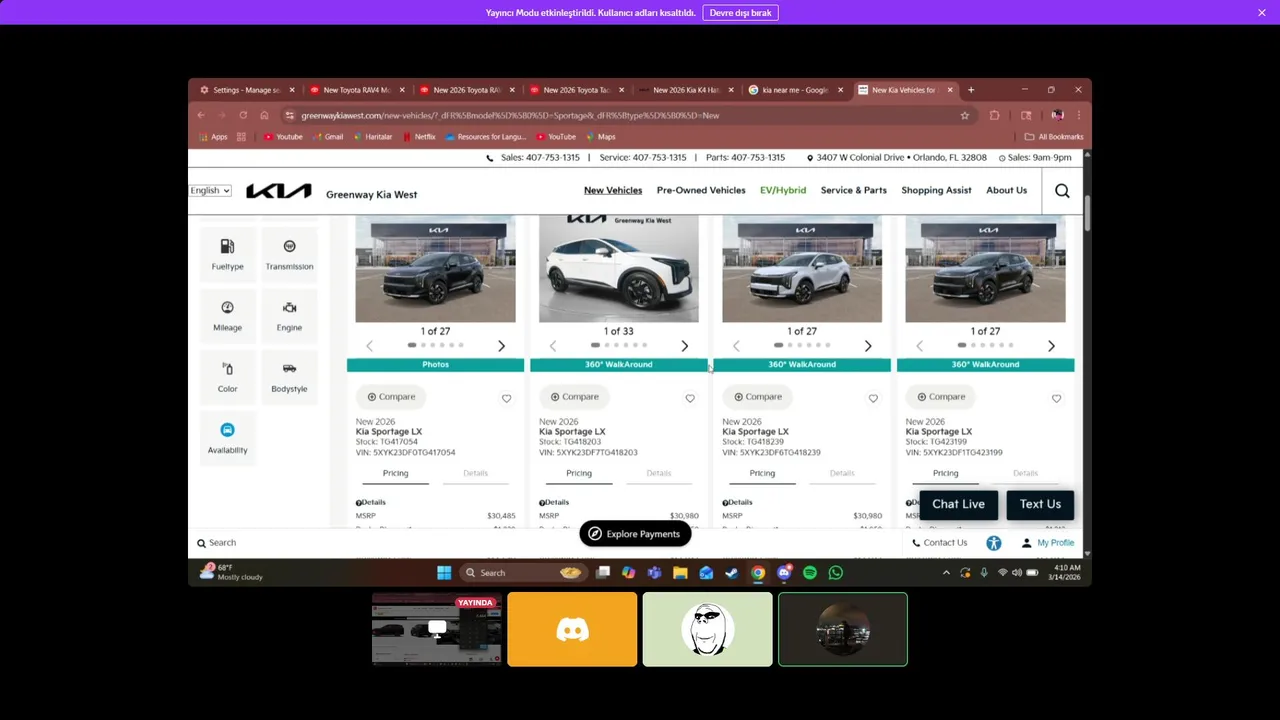Image resolution: width=1280 pixels, height=720 pixels.
Task: Open the Maps bookmark
Action: click(601, 137)
